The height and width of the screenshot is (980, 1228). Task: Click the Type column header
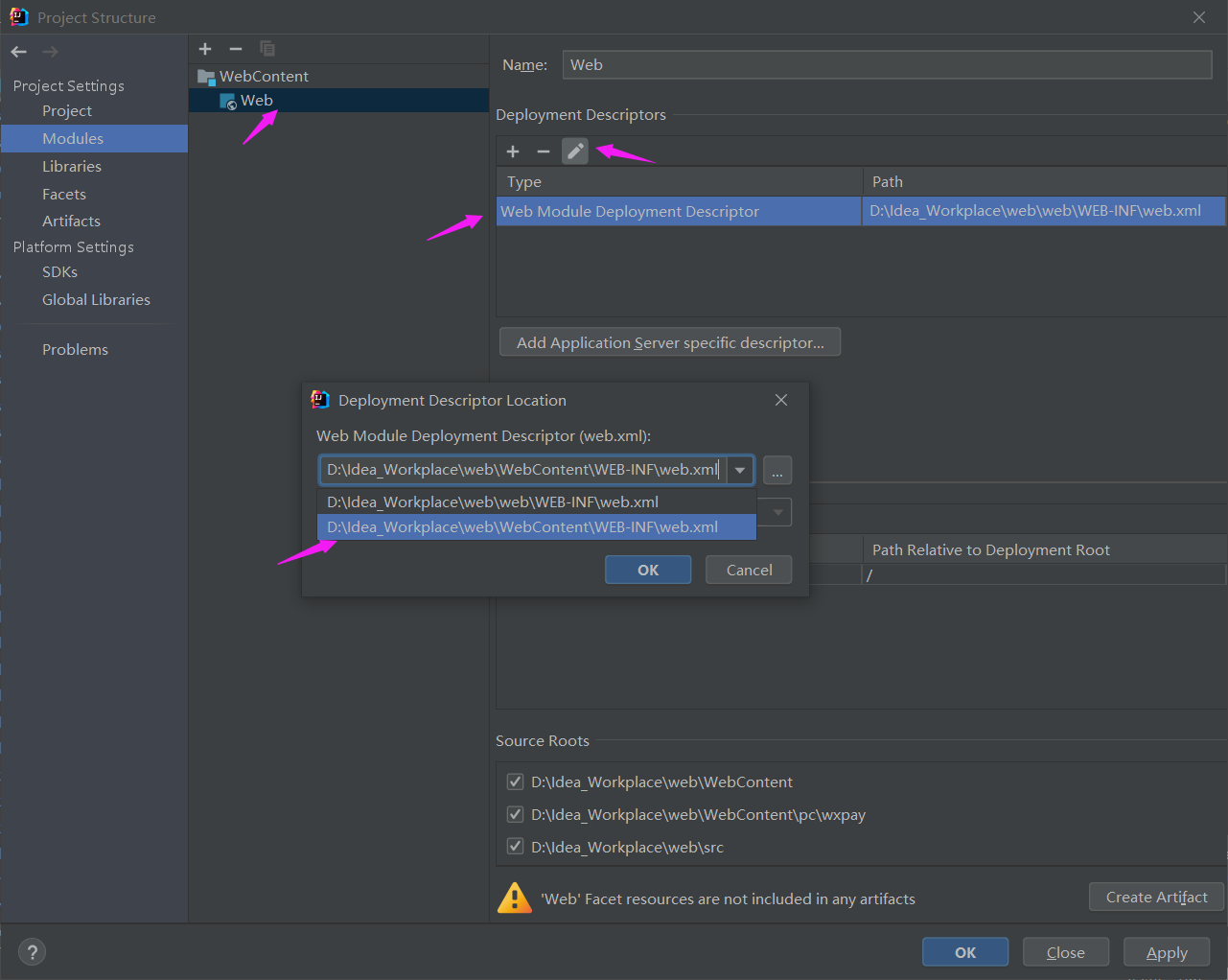pos(680,182)
